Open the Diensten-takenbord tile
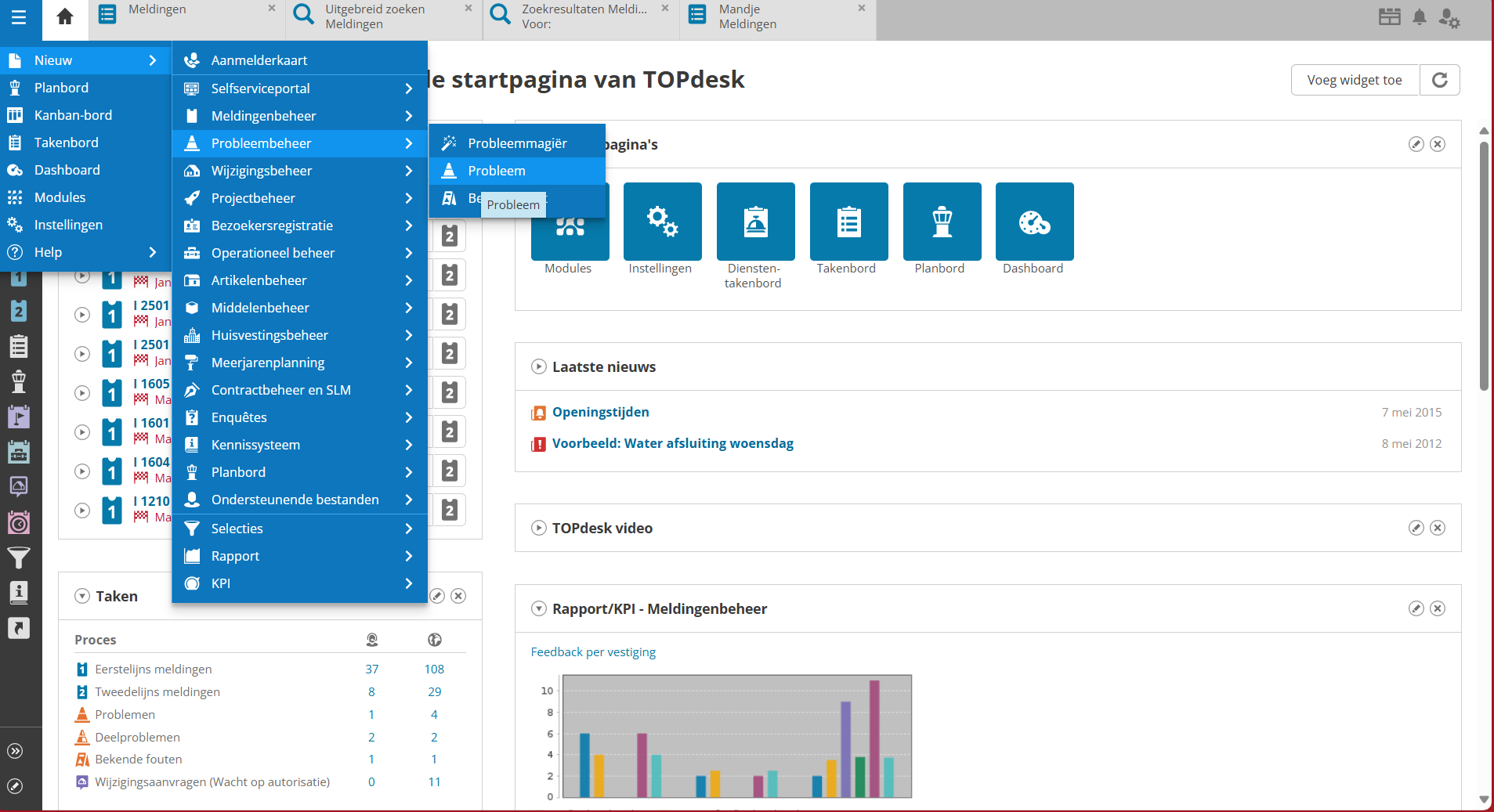This screenshot has height=812, width=1494. [755, 222]
